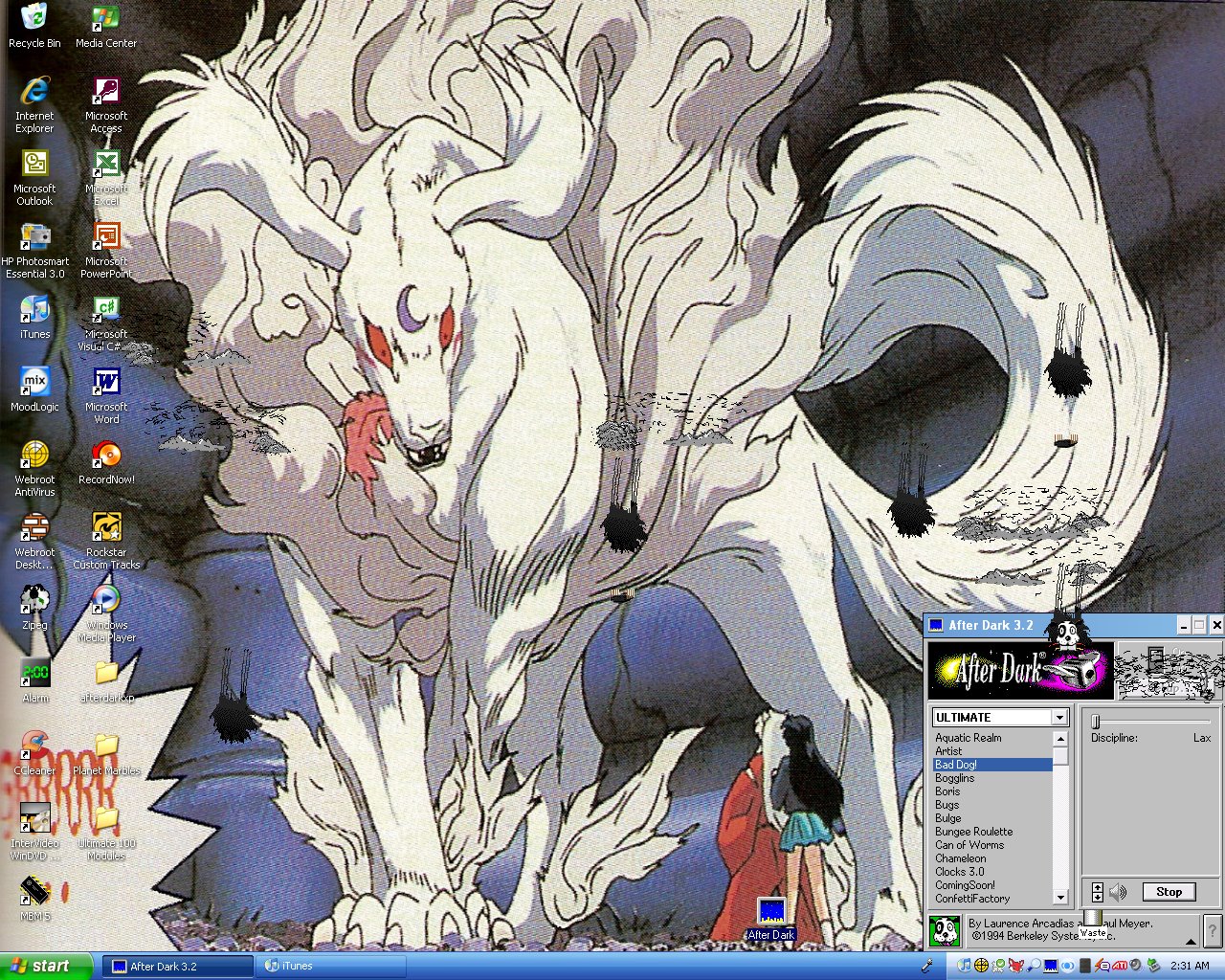Select the Zipeg desktop icon
The height and width of the screenshot is (980, 1225).
point(34,608)
